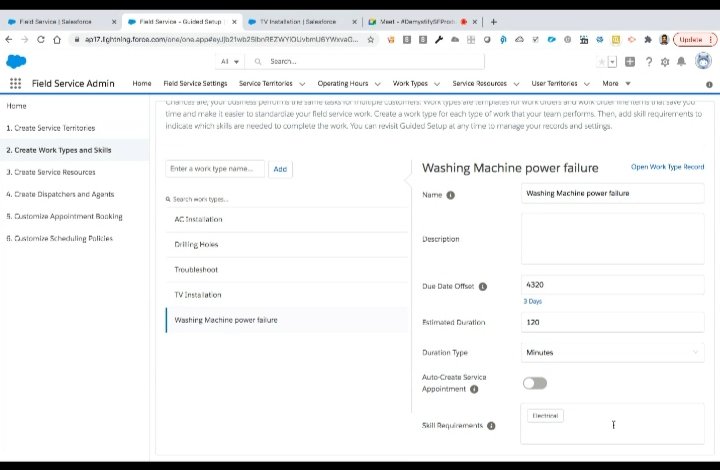Image resolution: width=720 pixels, height=470 pixels.
Task: Close the TV Installation browser tab
Action: [354, 22]
